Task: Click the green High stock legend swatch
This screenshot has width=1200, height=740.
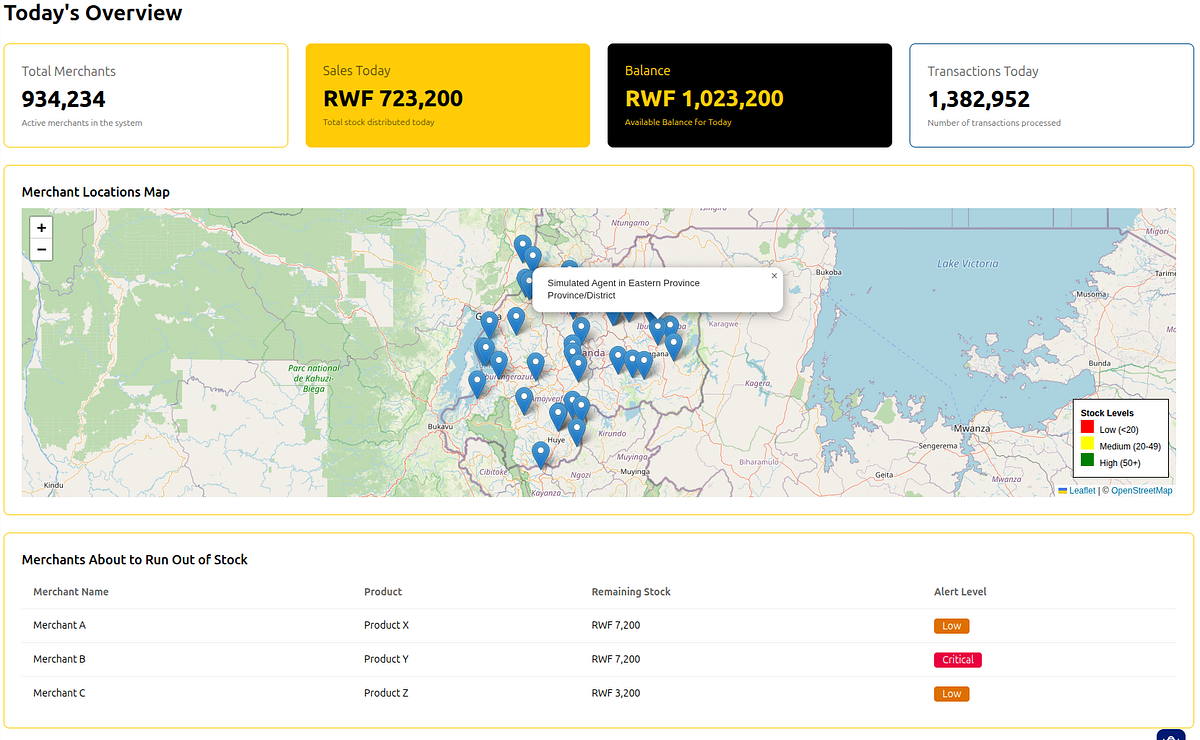Action: [x=1087, y=461]
